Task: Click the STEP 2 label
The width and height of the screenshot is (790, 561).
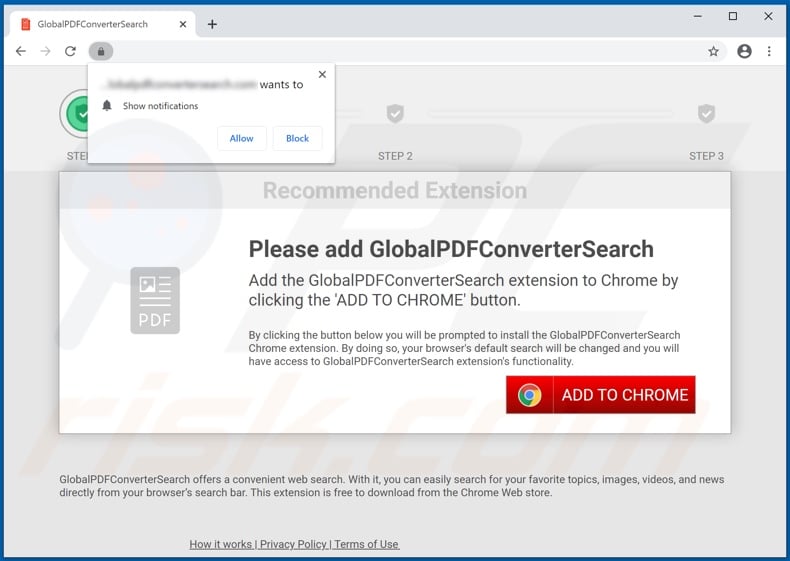Action: (396, 156)
